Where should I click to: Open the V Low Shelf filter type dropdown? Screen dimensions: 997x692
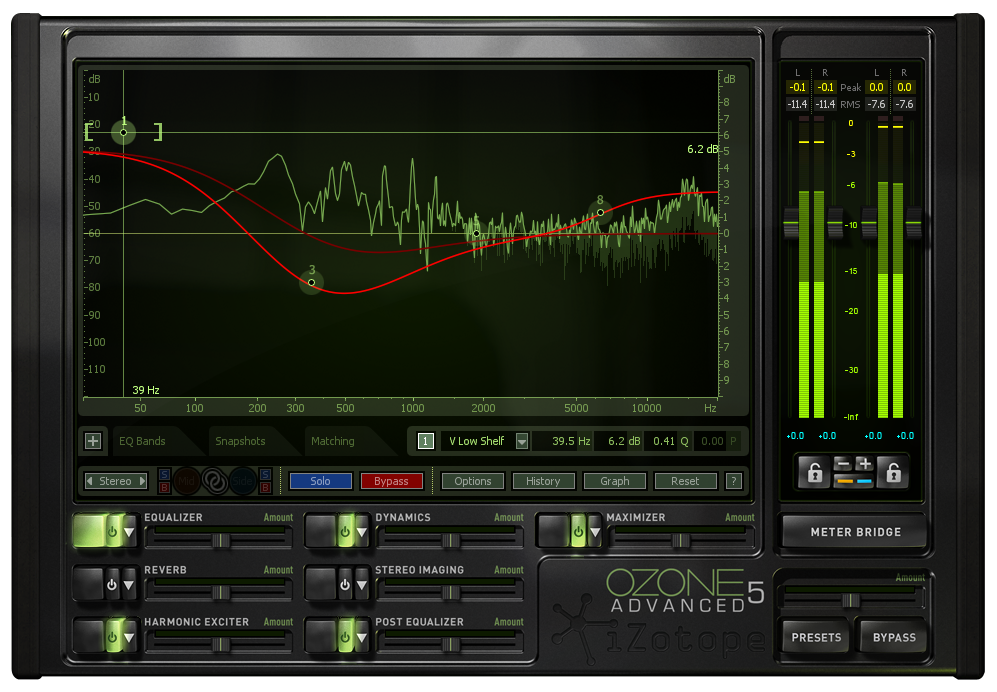(x=522, y=441)
